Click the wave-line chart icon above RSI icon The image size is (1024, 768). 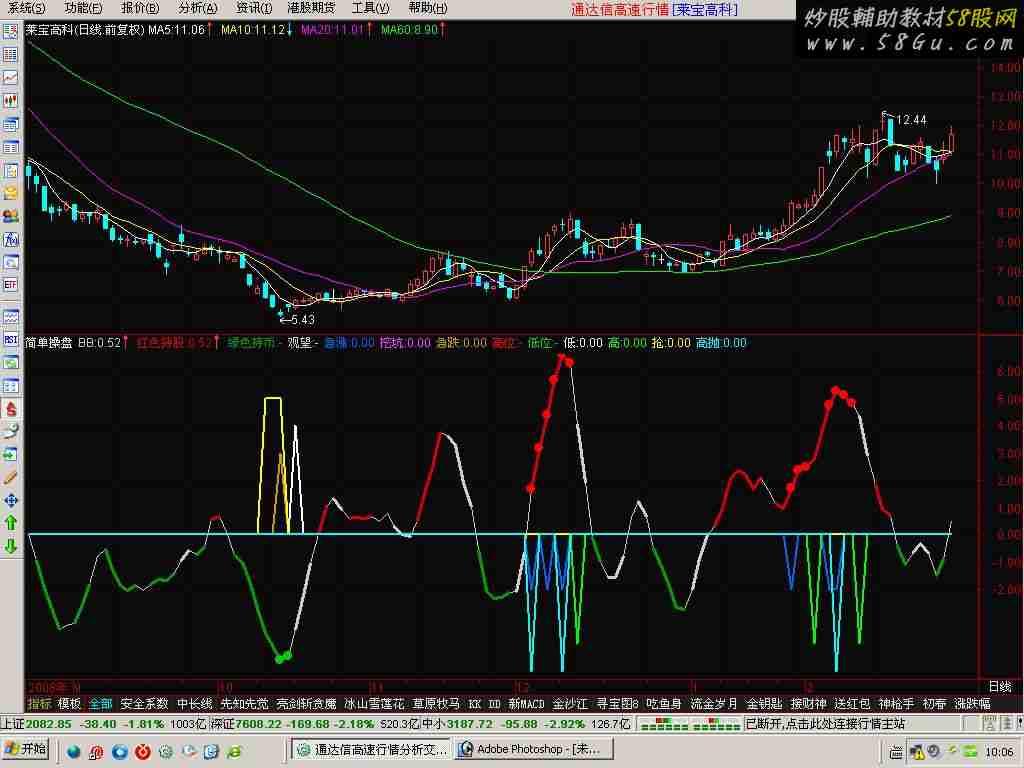pyautogui.click(x=10, y=317)
